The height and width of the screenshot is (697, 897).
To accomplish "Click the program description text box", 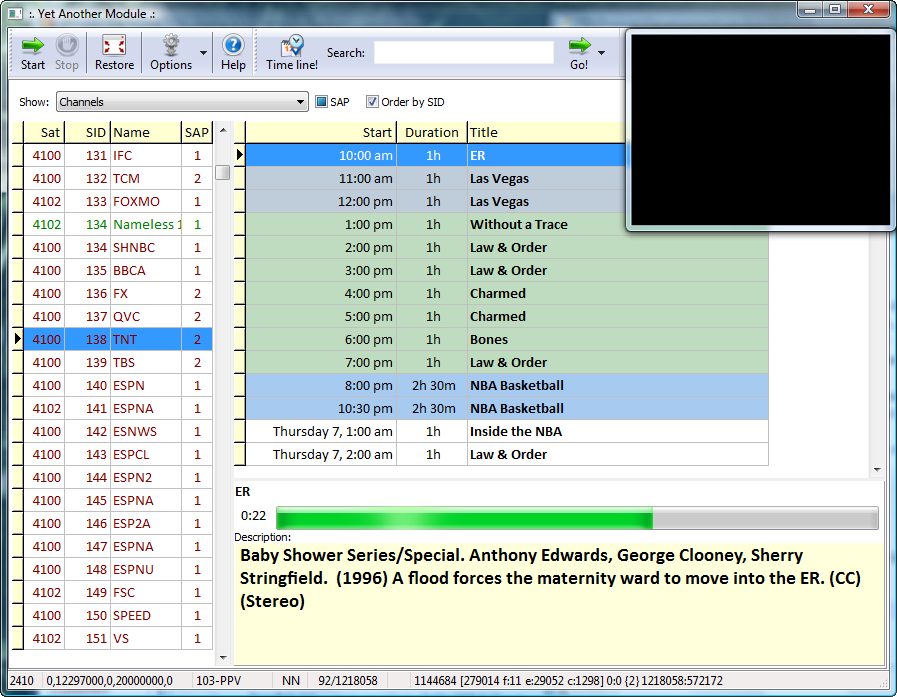I will [559, 604].
